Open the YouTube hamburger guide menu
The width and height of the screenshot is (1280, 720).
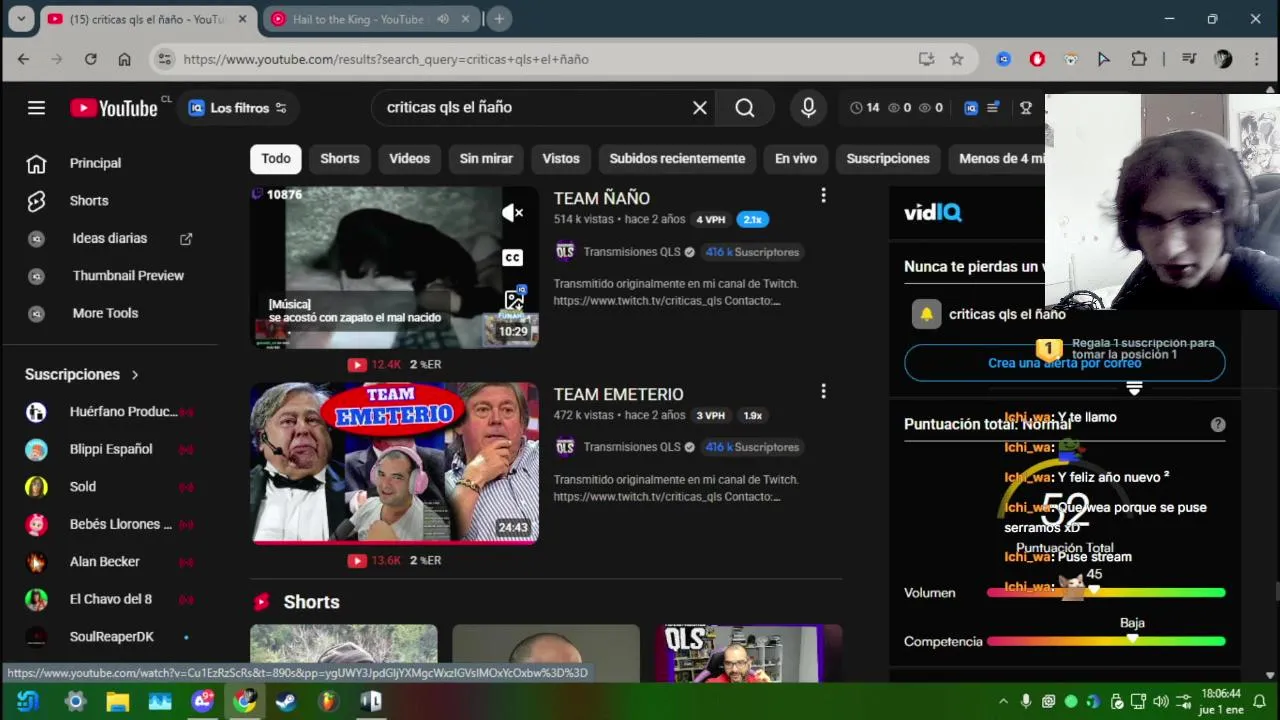[x=36, y=108]
